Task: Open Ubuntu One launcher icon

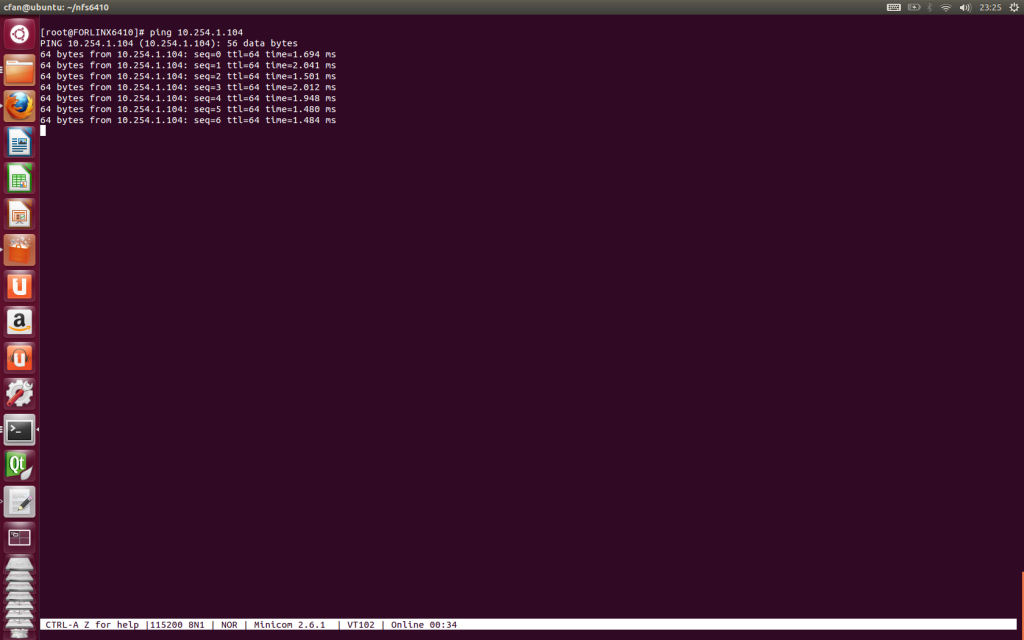Action: click(19, 285)
